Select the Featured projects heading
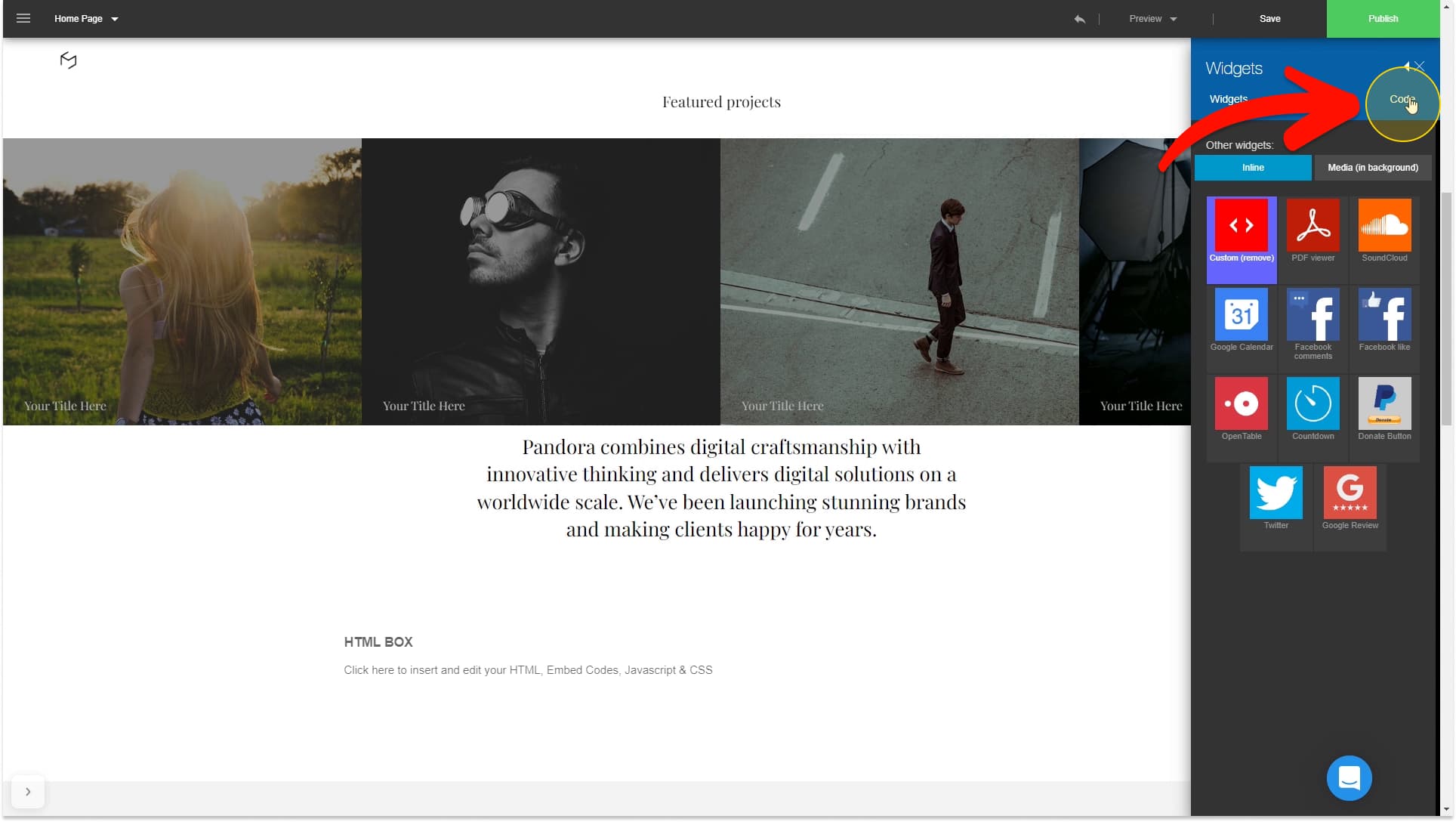1456x822 pixels. [721, 102]
